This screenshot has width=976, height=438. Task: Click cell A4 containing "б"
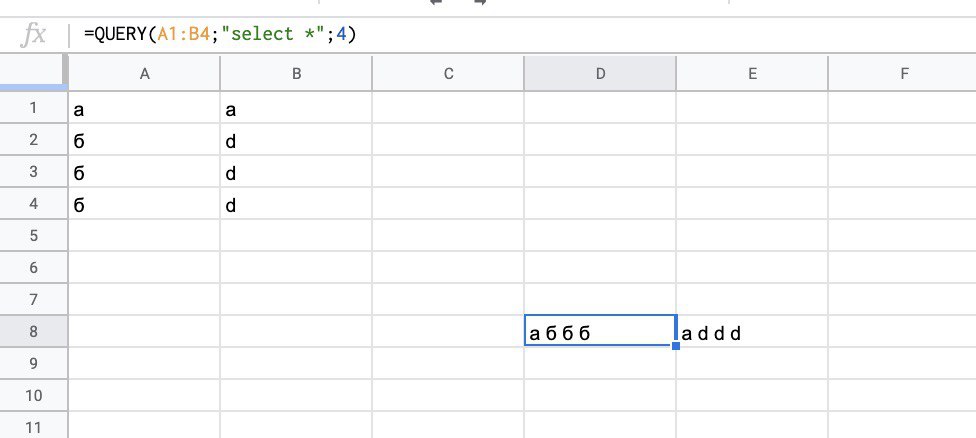pos(144,203)
